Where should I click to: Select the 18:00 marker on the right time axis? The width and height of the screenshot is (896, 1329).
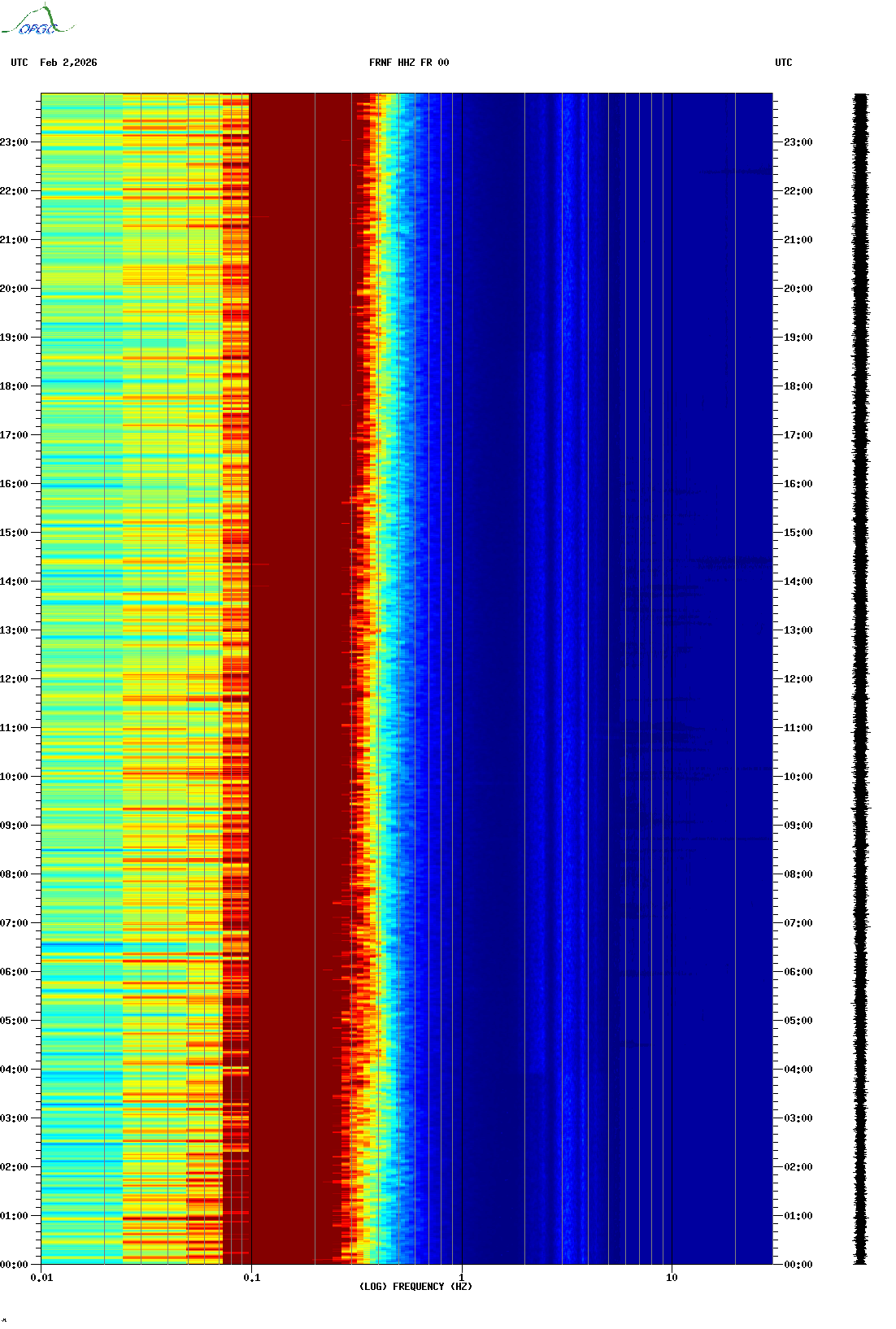[x=798, y=386]
